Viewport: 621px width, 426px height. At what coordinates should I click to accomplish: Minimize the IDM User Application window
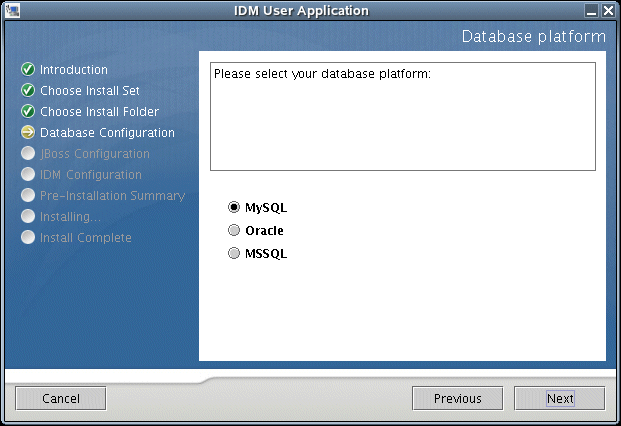coord(592,10)
